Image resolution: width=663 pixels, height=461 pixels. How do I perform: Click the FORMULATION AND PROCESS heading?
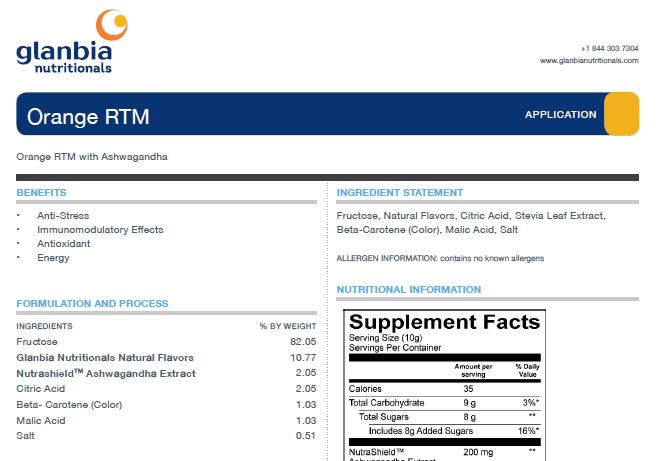pos(92,304)
